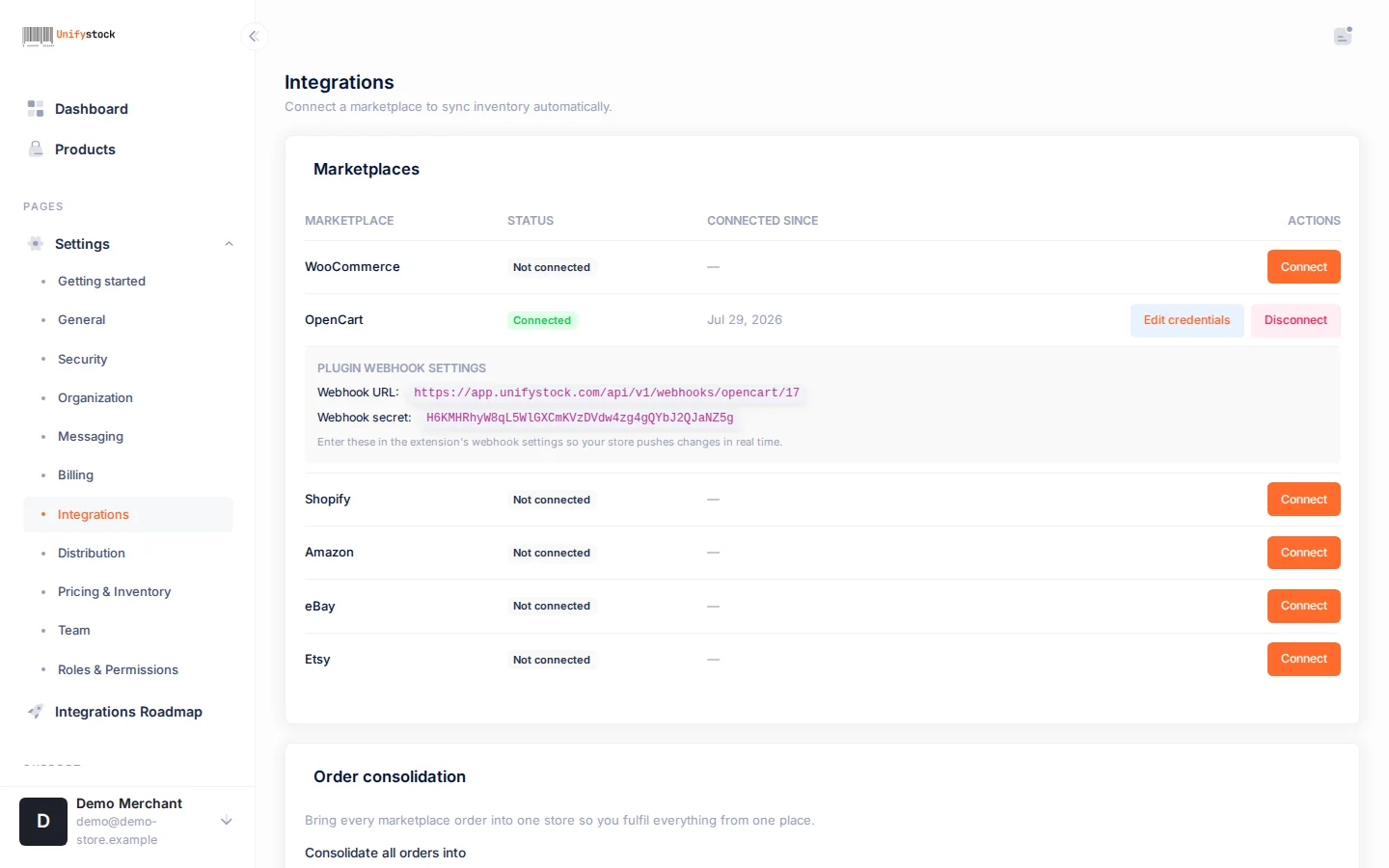Go to General settings

pos(81,320)
